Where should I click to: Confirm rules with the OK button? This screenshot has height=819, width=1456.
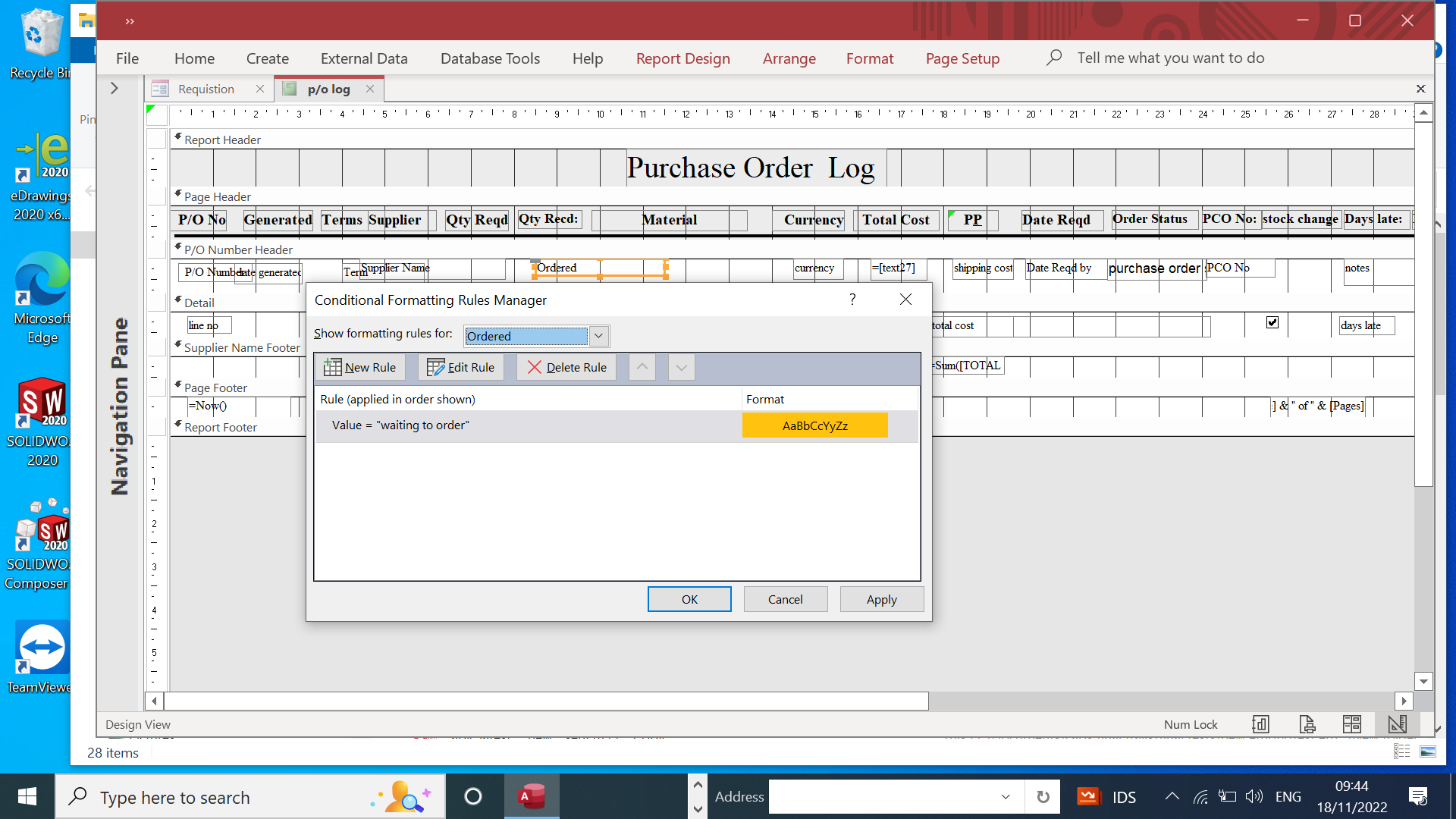click(x=689, y=599)
